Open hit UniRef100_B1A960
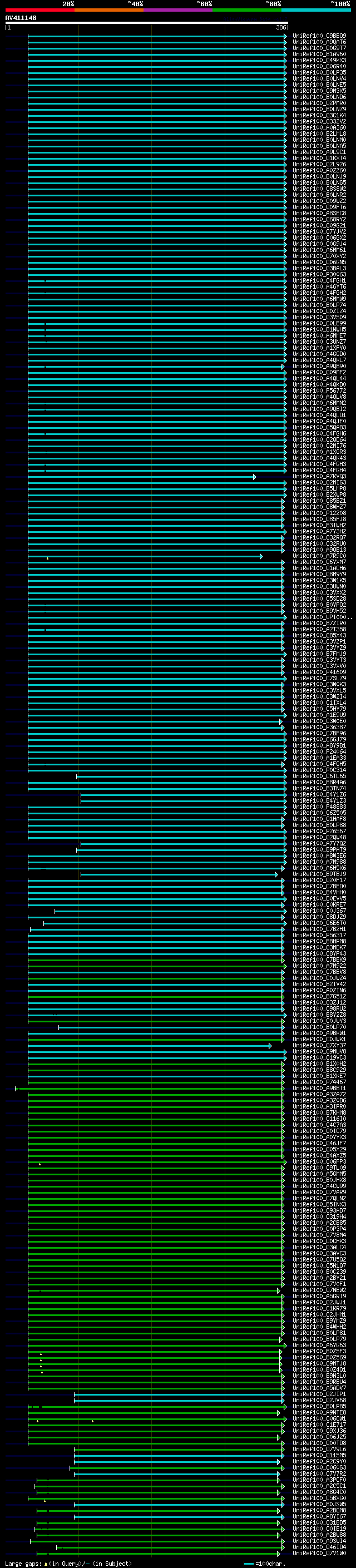 pyautogui.click(x=319, y=54)
